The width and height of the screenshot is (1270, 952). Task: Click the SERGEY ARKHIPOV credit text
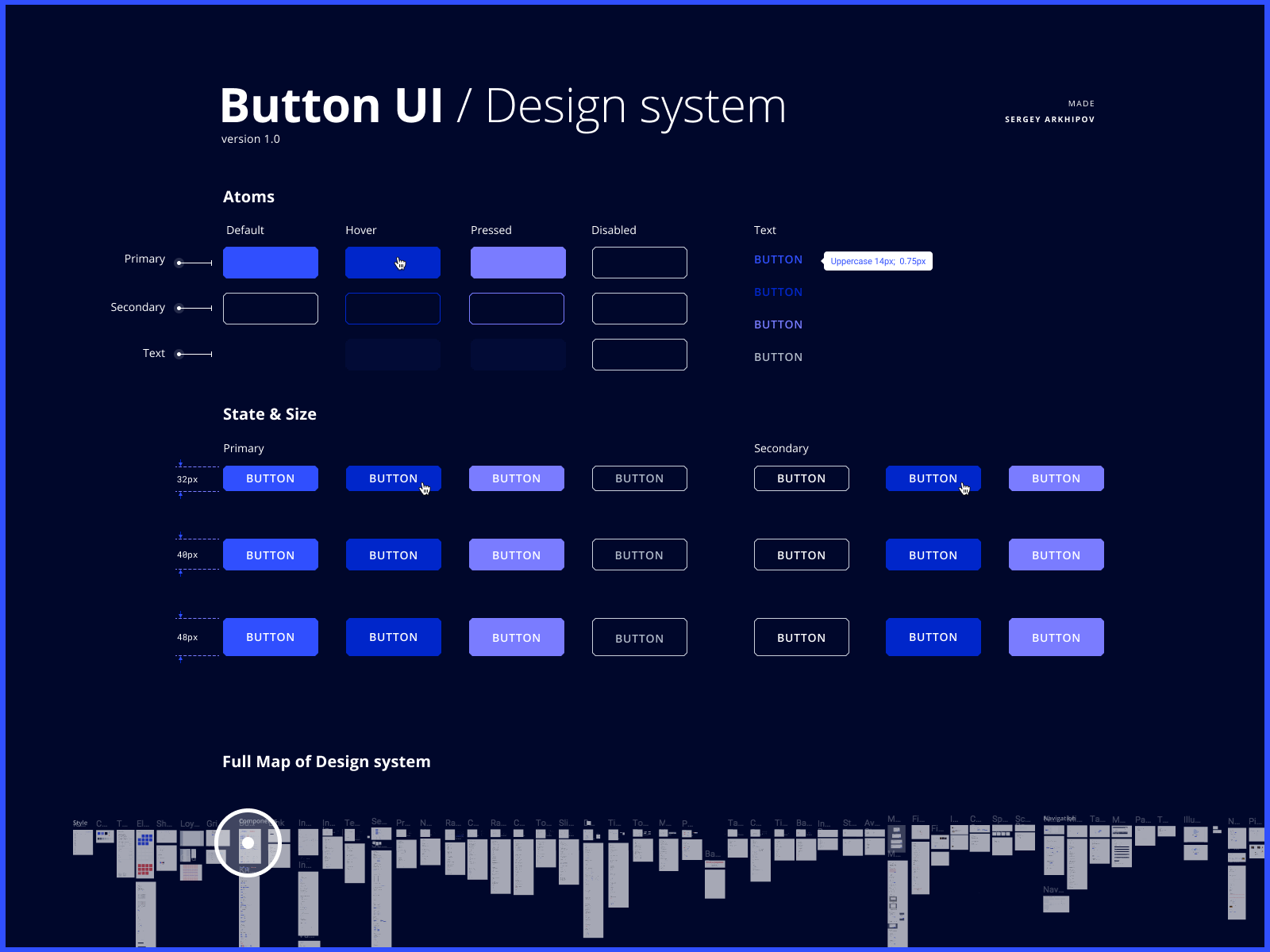tap(1049, 118)
